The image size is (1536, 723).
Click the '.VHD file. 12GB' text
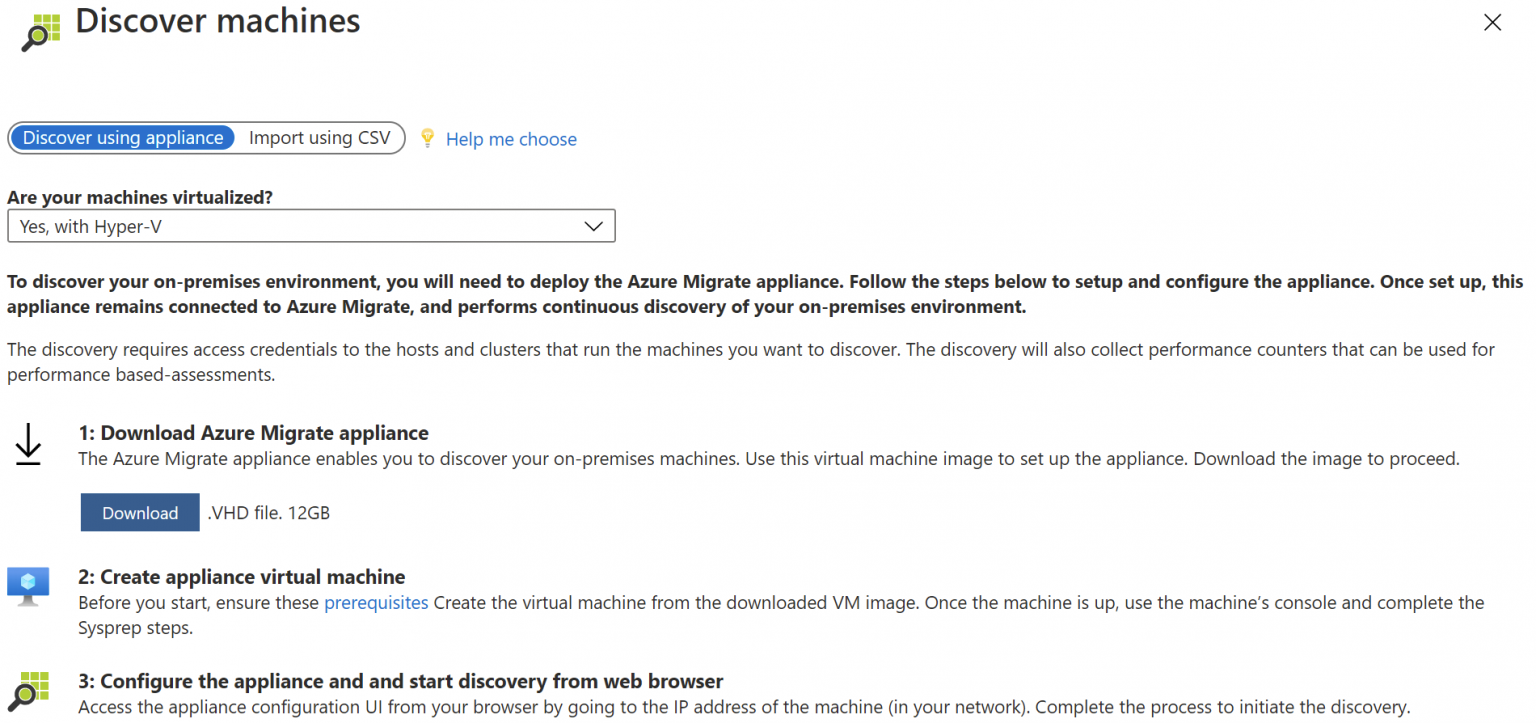[269, 513]
